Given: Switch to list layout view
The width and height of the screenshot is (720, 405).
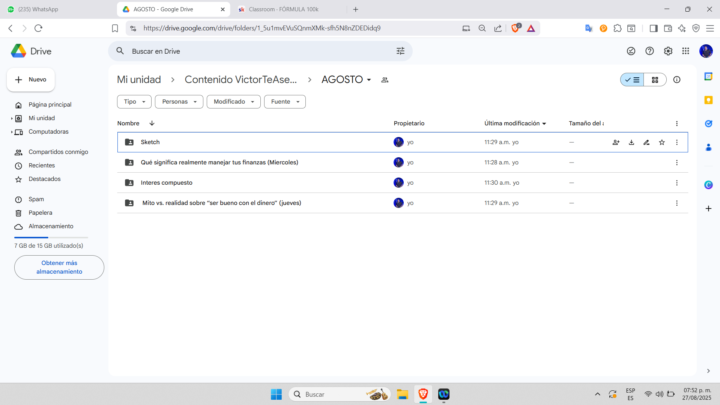Looking at the screenshot, I should click(632, 80).
